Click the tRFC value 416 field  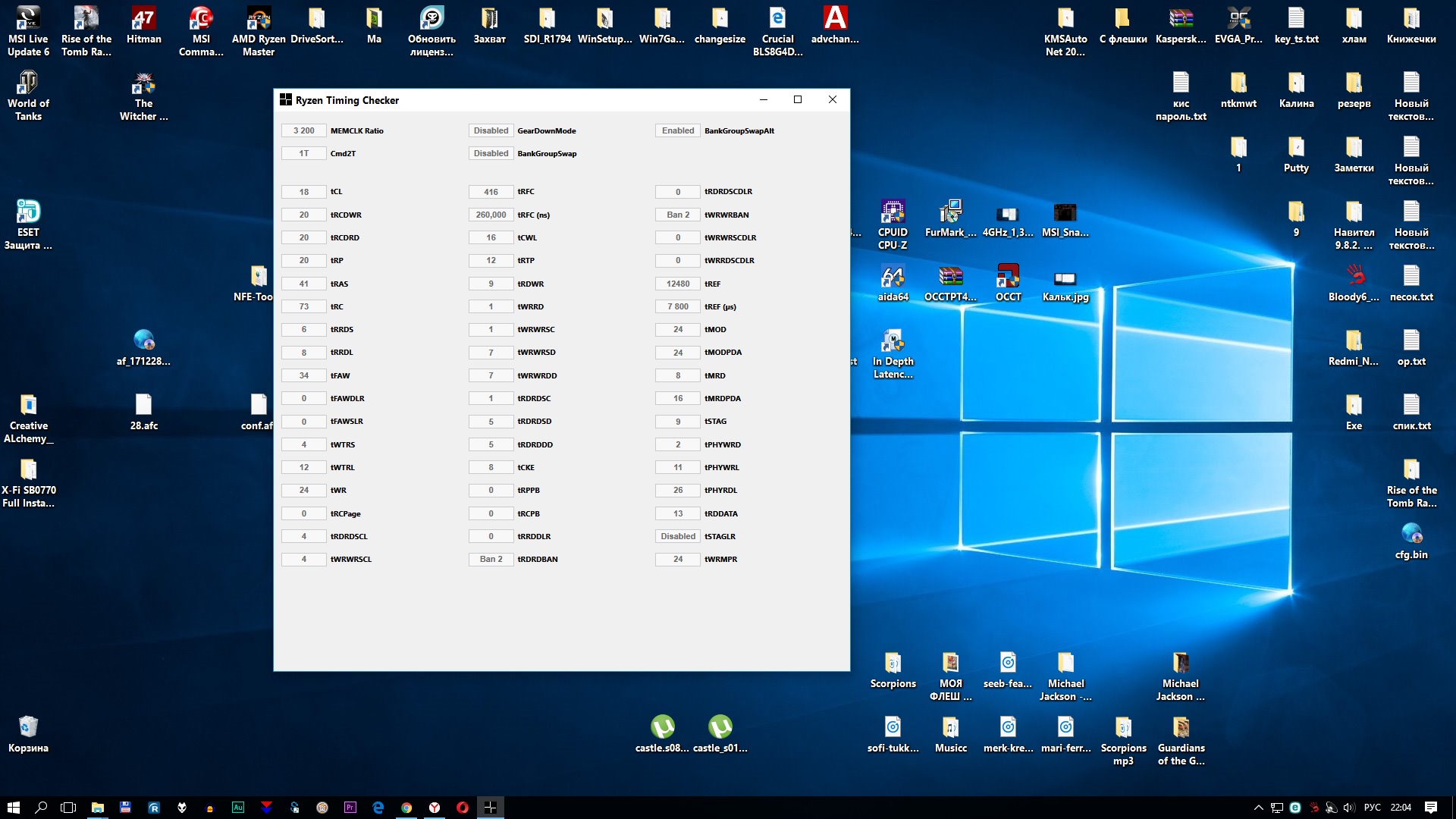491,192
